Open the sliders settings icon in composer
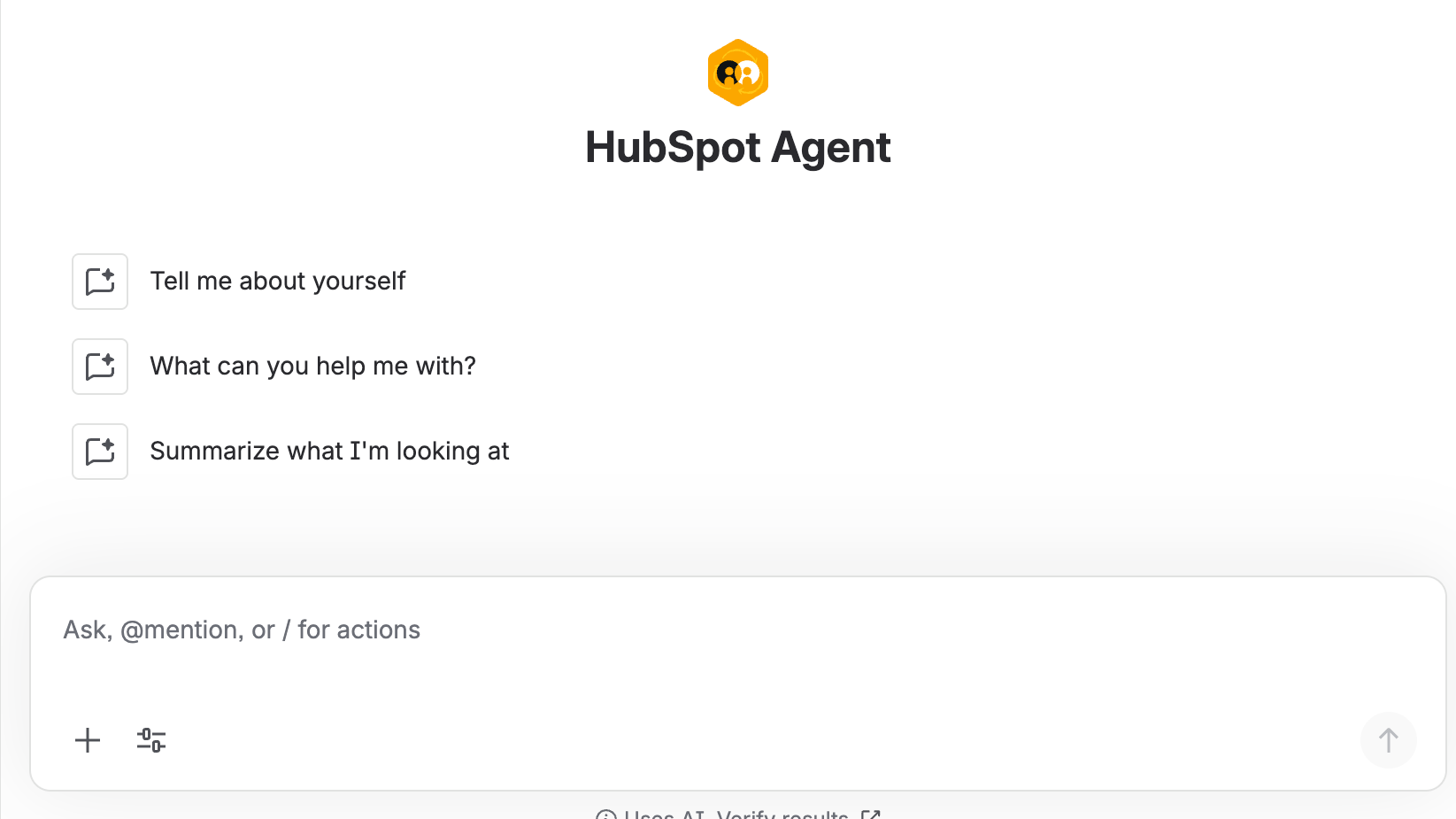 pyautogui.click(x=151, y=740)
